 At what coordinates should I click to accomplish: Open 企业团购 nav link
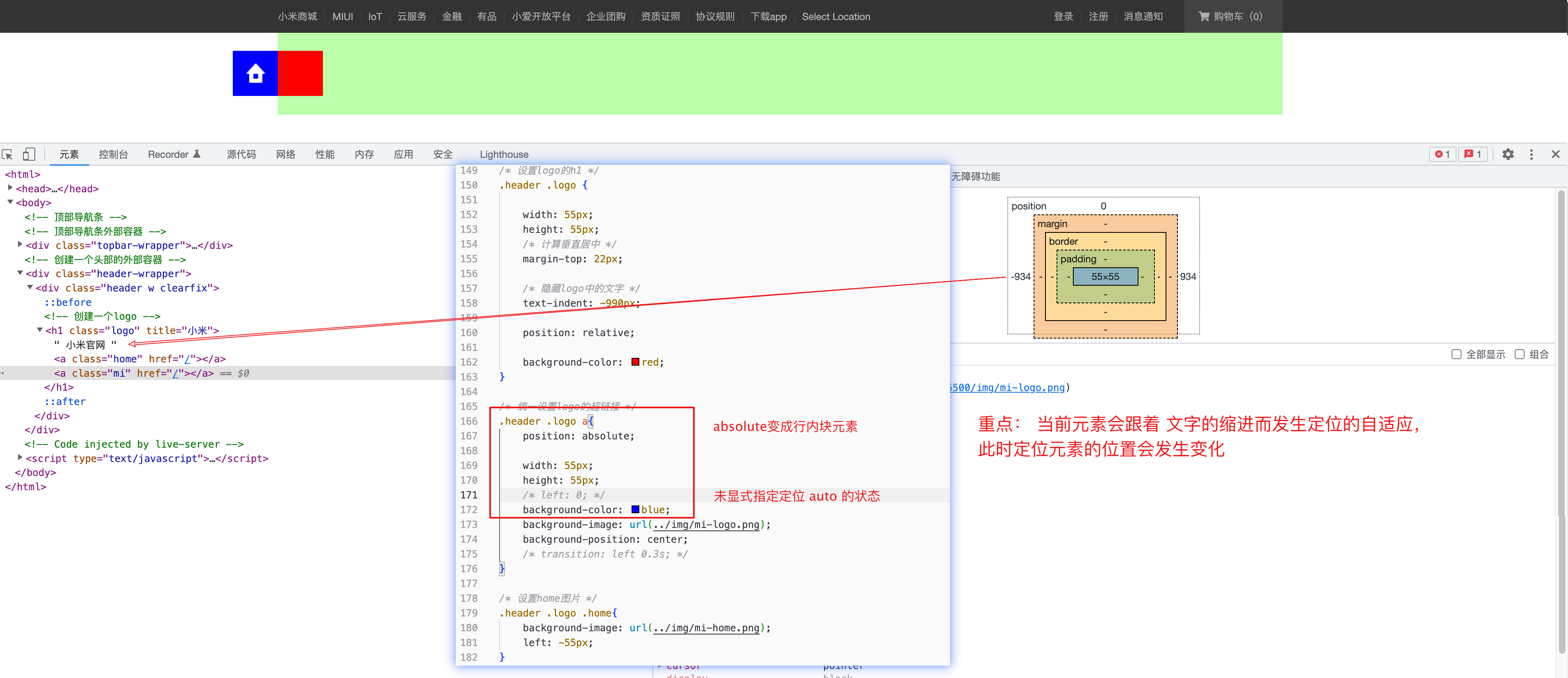(x=606, y=16)
